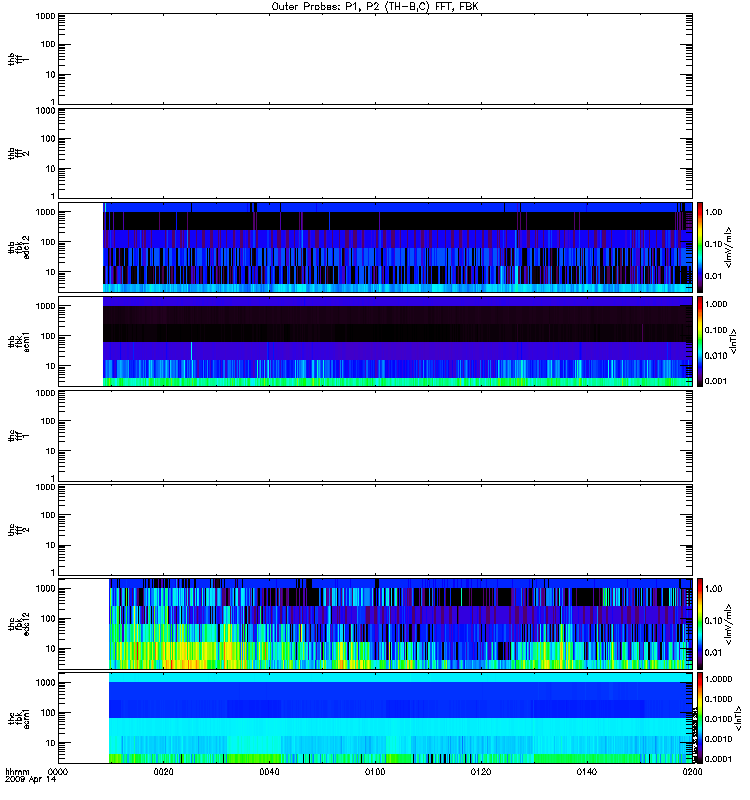This screenshot has width=750, height=800.
Task: Select the 0040 time tick label
Action: (x=269, y=771)
